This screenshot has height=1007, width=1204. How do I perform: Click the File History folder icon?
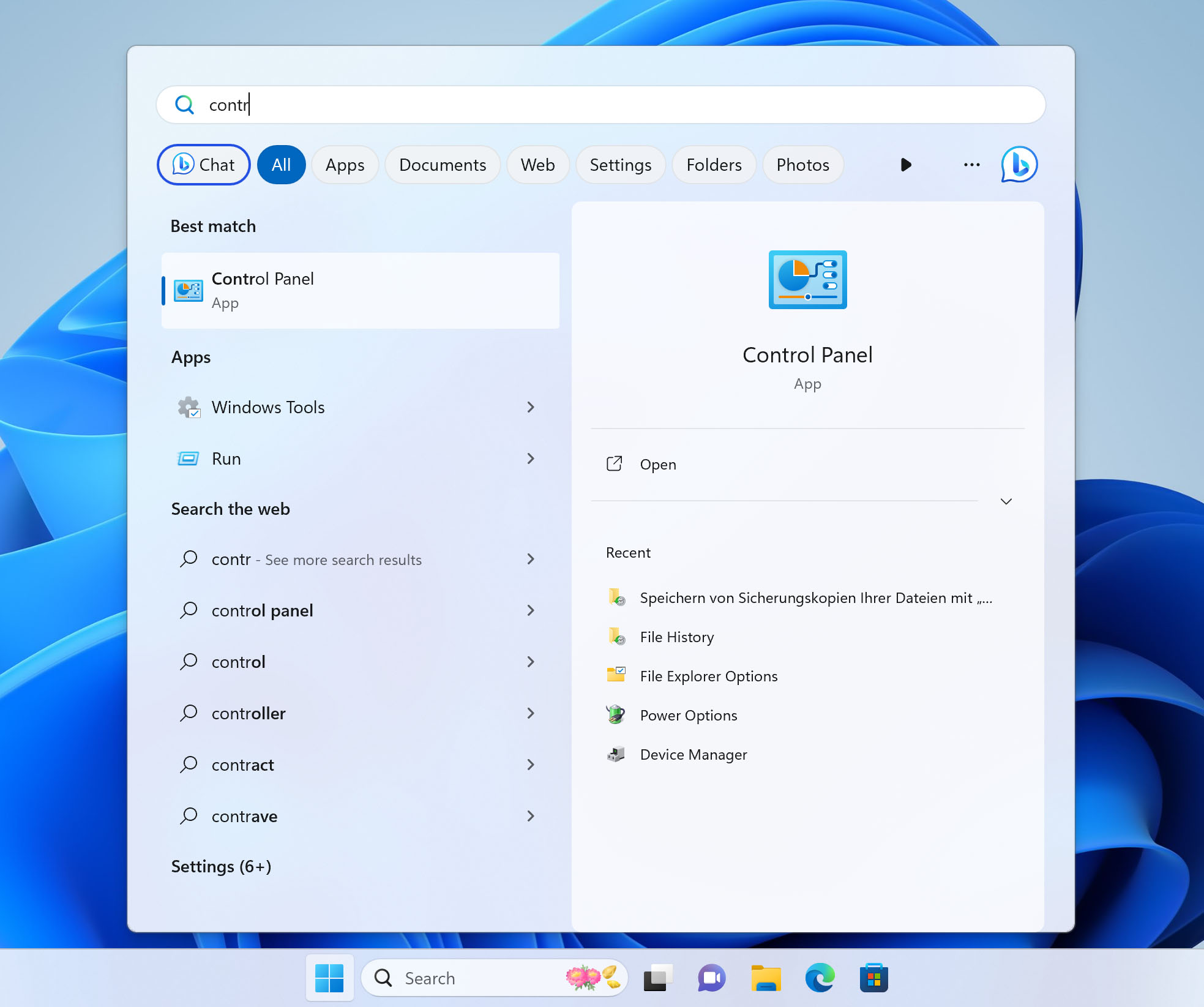[x=616, y=637]
